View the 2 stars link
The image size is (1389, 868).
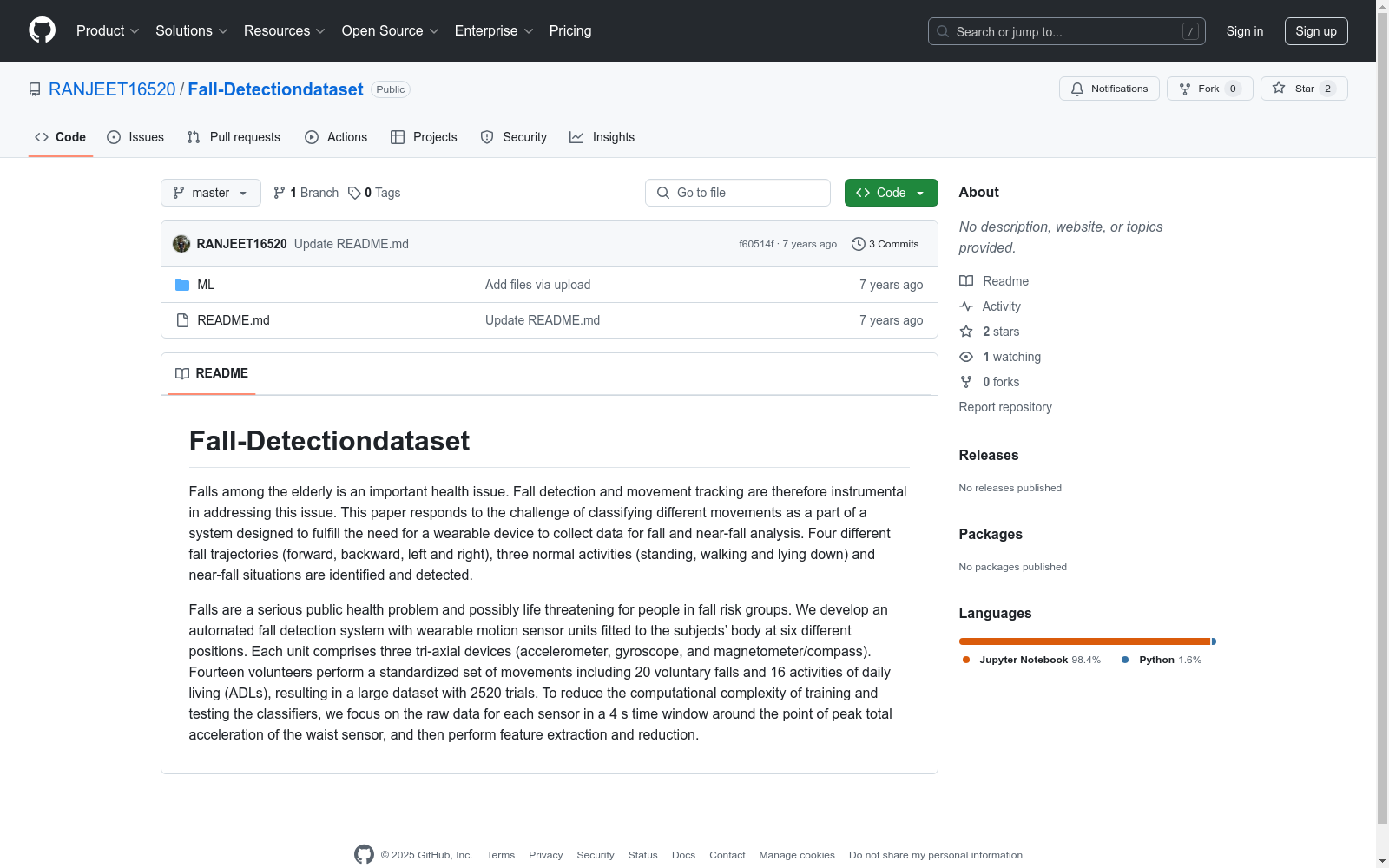point(990,332)
